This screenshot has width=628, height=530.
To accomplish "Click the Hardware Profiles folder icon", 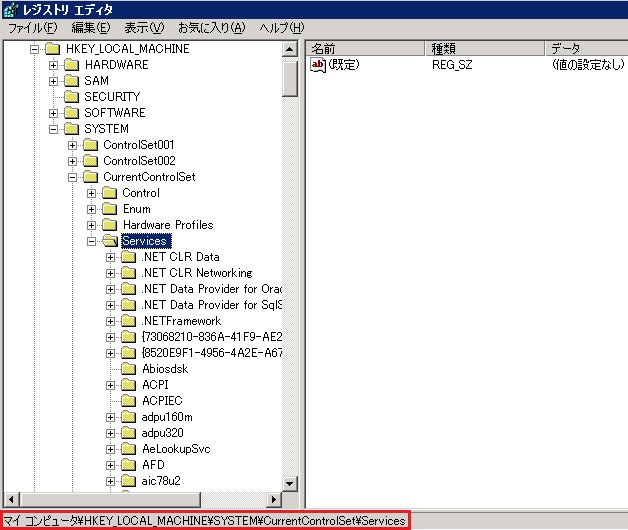I will click(110, 225).
